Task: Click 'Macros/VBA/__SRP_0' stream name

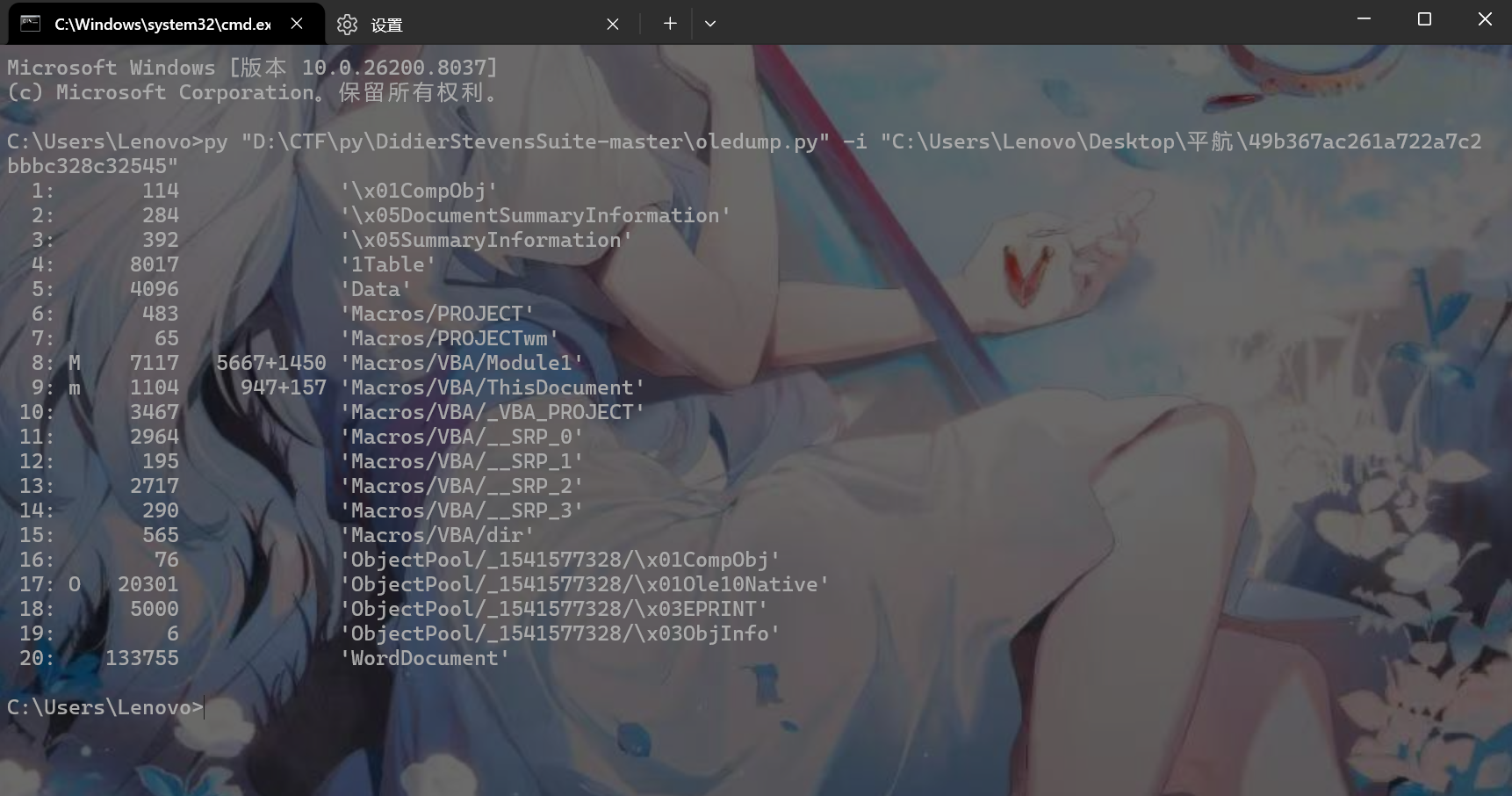Action: pyautogui.click(x=462, y=437)
